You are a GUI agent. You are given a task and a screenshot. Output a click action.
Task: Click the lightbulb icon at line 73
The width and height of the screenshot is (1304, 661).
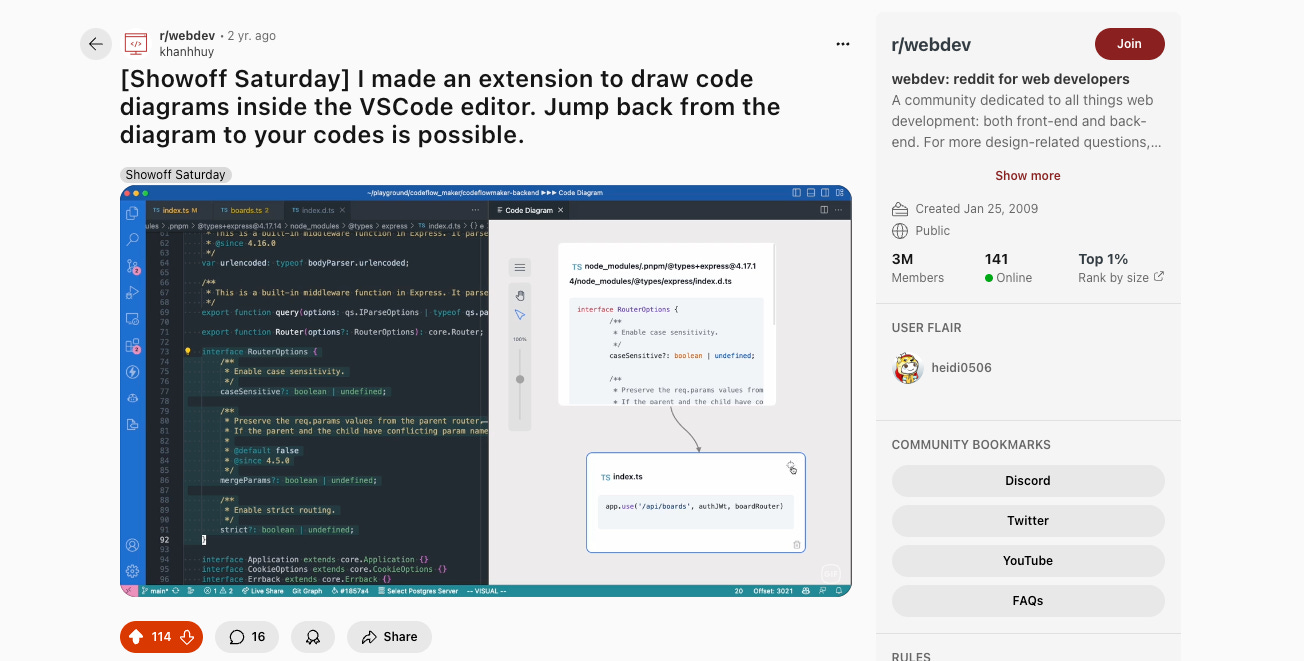(x=188, y=352)
